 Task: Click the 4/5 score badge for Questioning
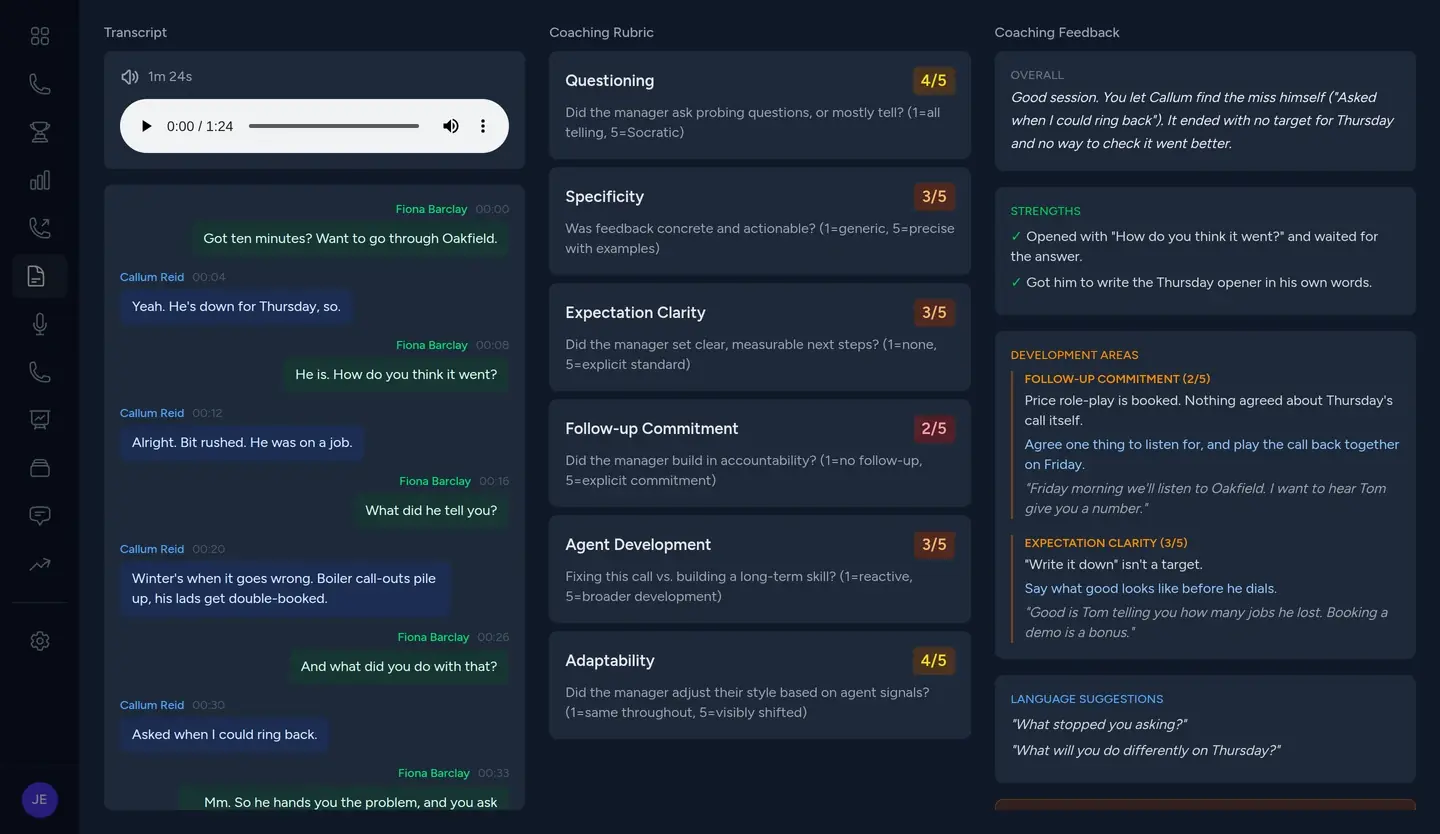tap(934, 81)
